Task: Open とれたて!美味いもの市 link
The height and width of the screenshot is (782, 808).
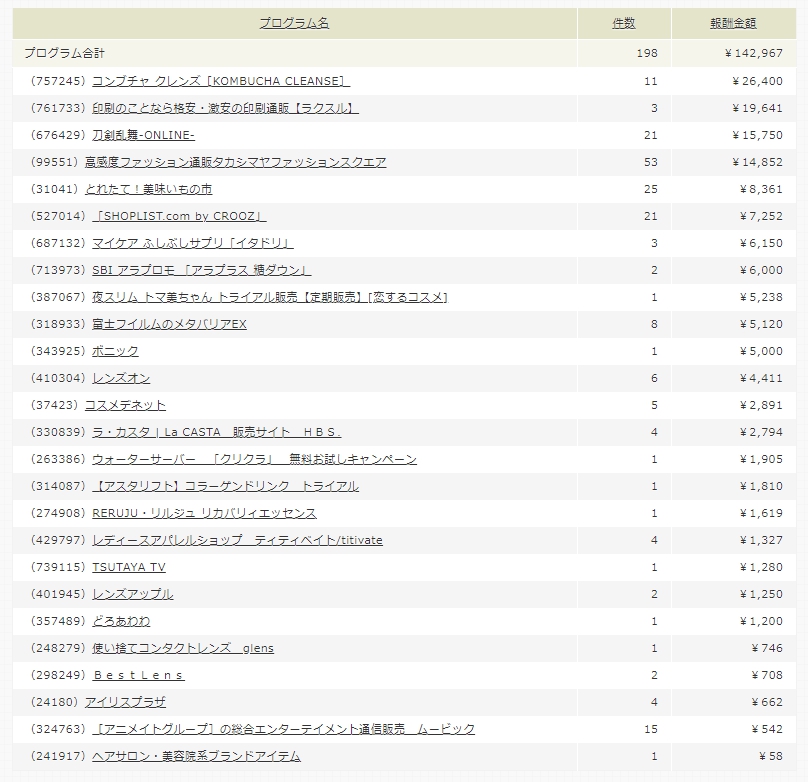Action: coord(148,189)
